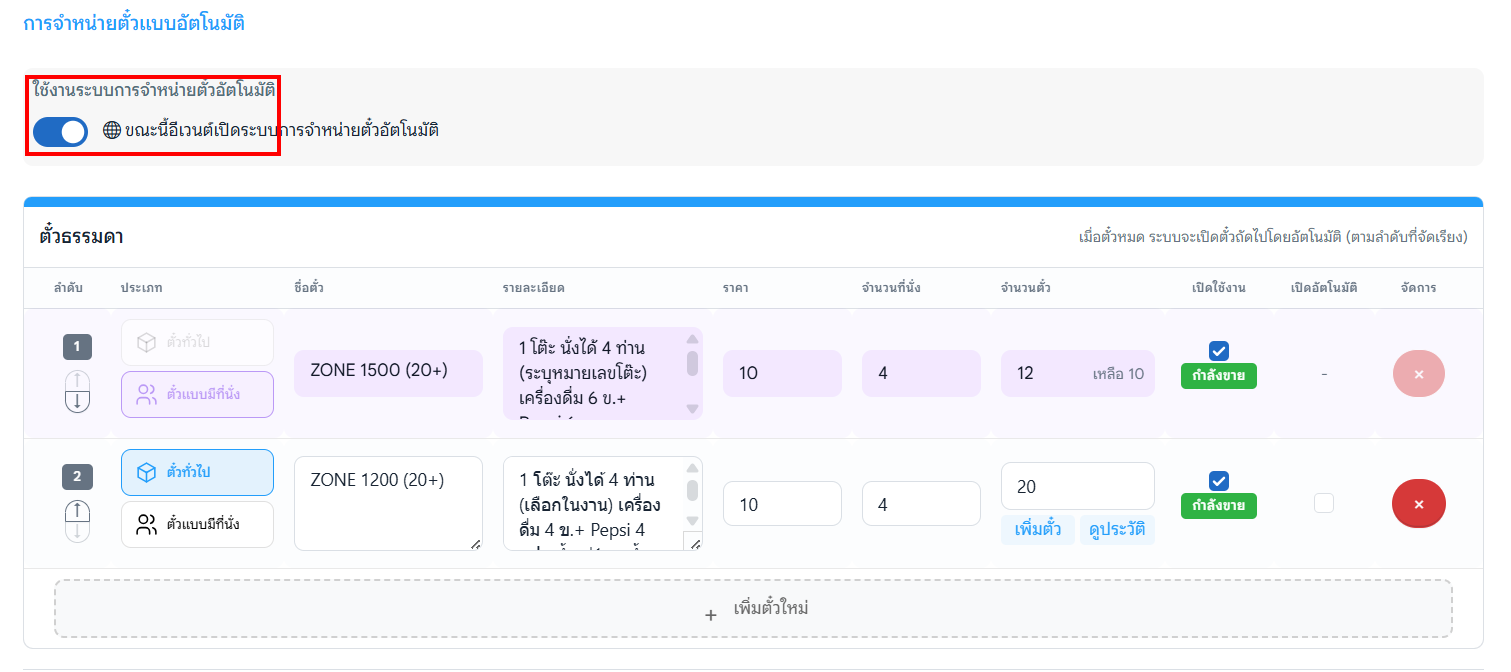
Task: Click the เปิดอัตโนมัติ column header
Action: (x=1324, y=288)
